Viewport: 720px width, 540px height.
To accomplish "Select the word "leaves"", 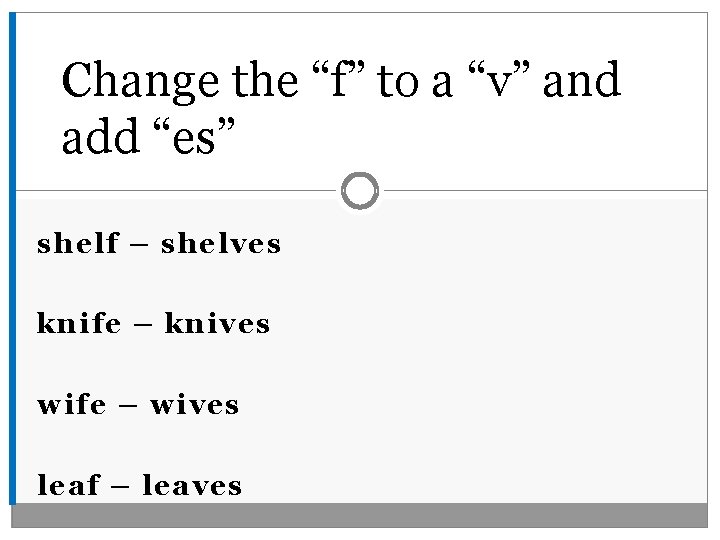I will coord(192,485).
